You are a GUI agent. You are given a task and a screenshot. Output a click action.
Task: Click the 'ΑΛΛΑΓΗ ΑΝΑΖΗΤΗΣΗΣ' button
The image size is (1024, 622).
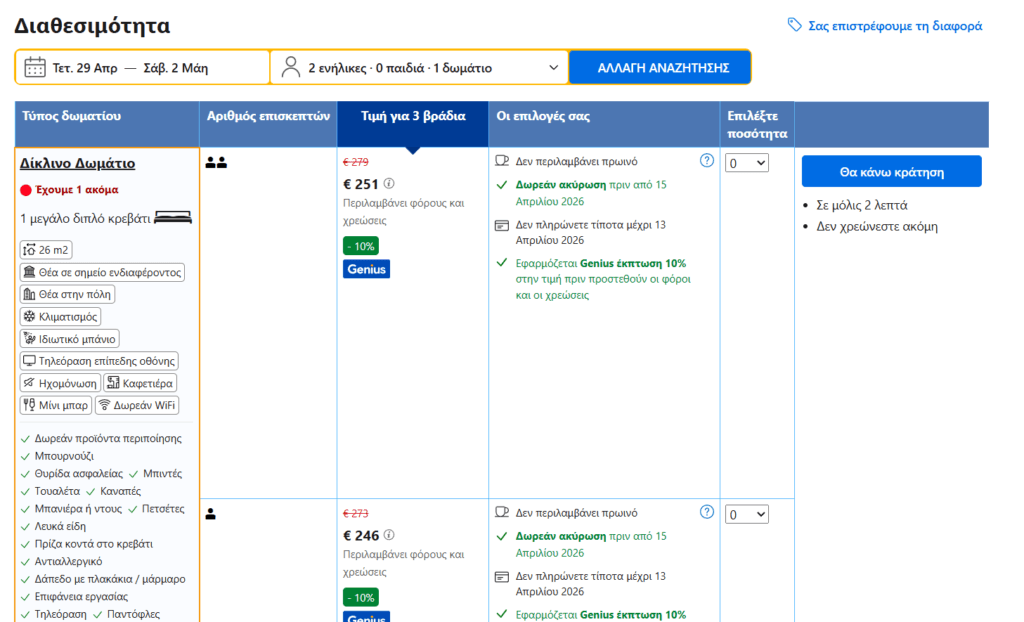tap(659, 68)
